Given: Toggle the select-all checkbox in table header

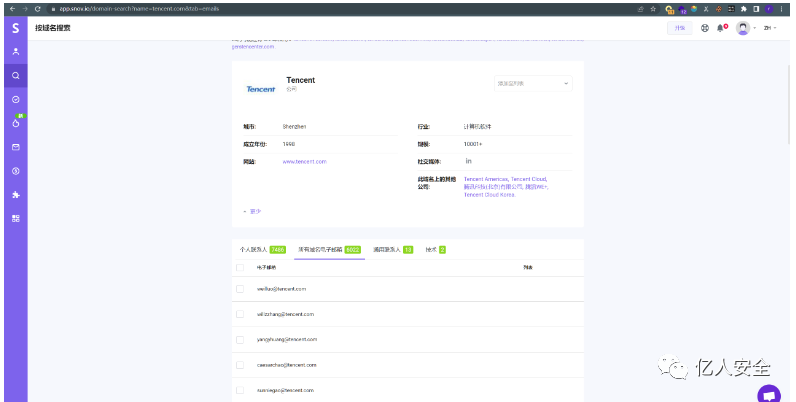Looking at the screenshot, I should pyautogui.click(x=240, y=267).
